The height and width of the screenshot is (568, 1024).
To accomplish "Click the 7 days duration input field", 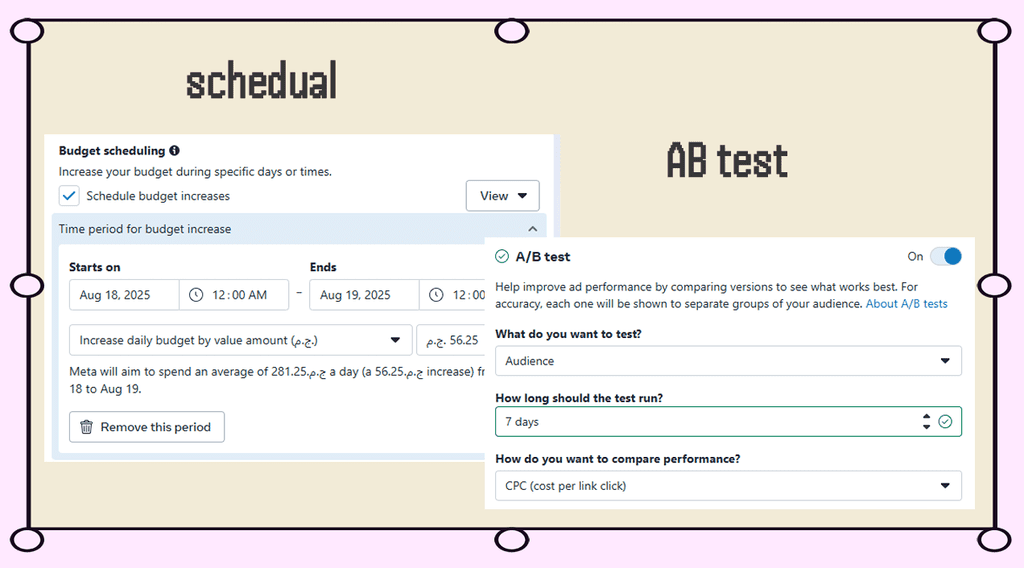I will point(700,422).
